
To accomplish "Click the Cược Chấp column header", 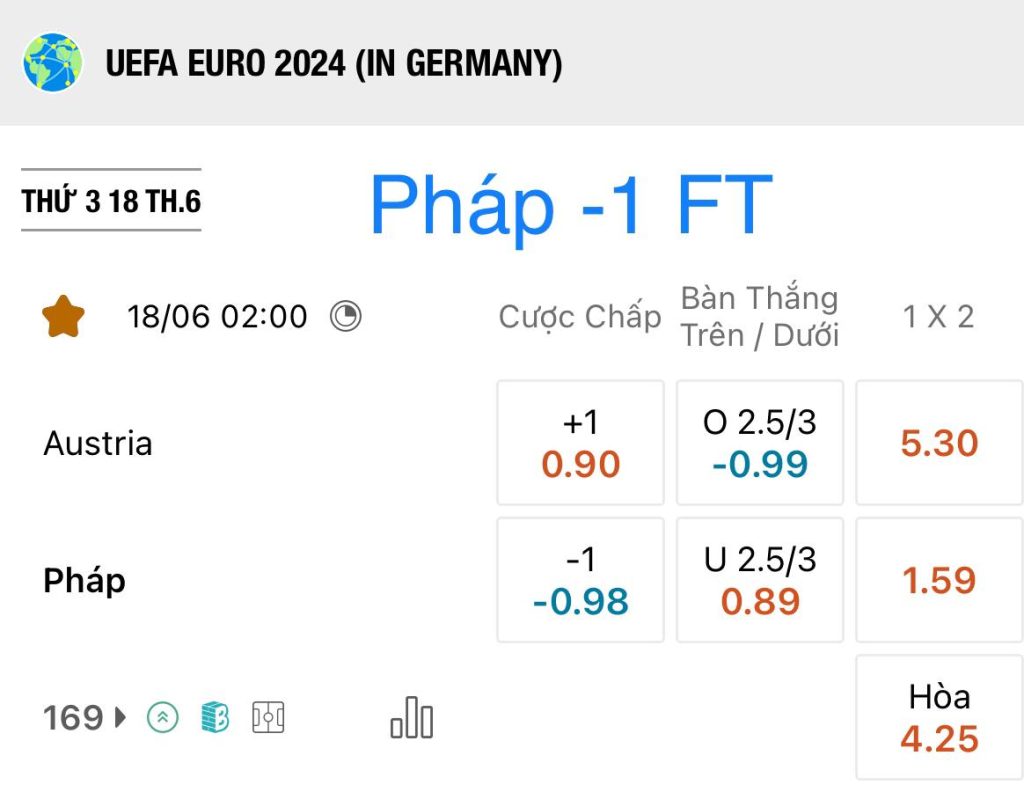I will pos(580,317).
